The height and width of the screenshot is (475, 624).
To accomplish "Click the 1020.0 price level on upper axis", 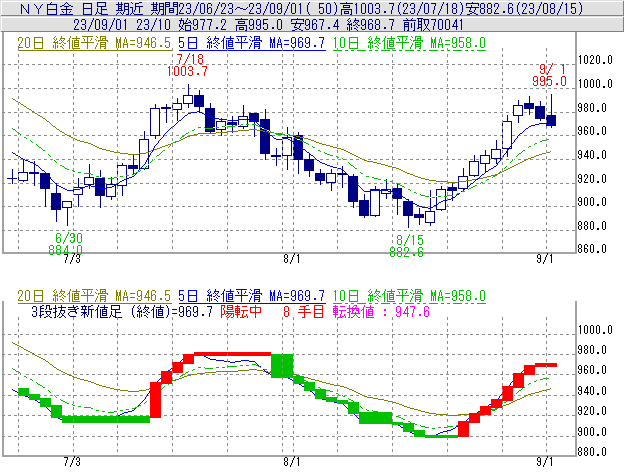I will [595, 60].
